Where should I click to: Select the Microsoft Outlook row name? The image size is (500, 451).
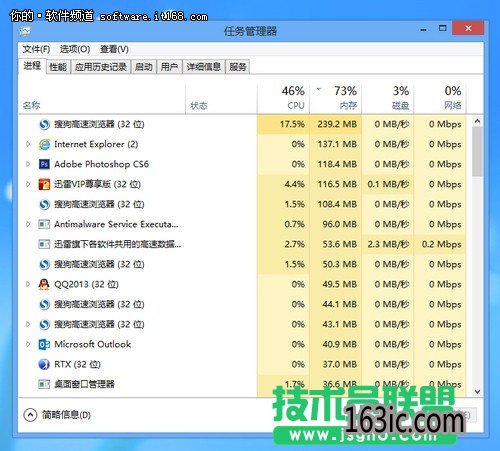tap(93, 344)
